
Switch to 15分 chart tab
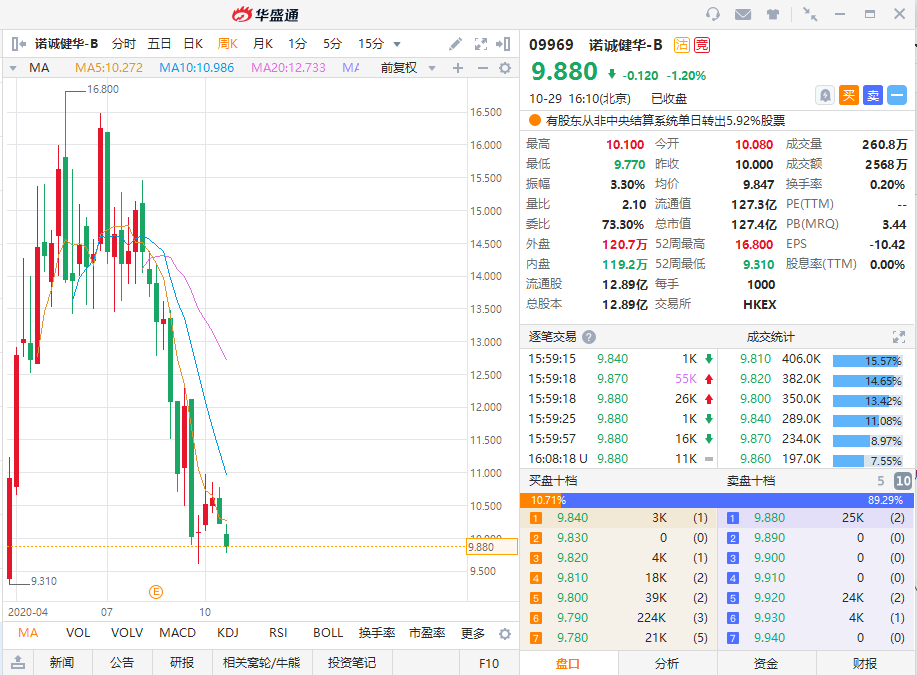point(371,44)
